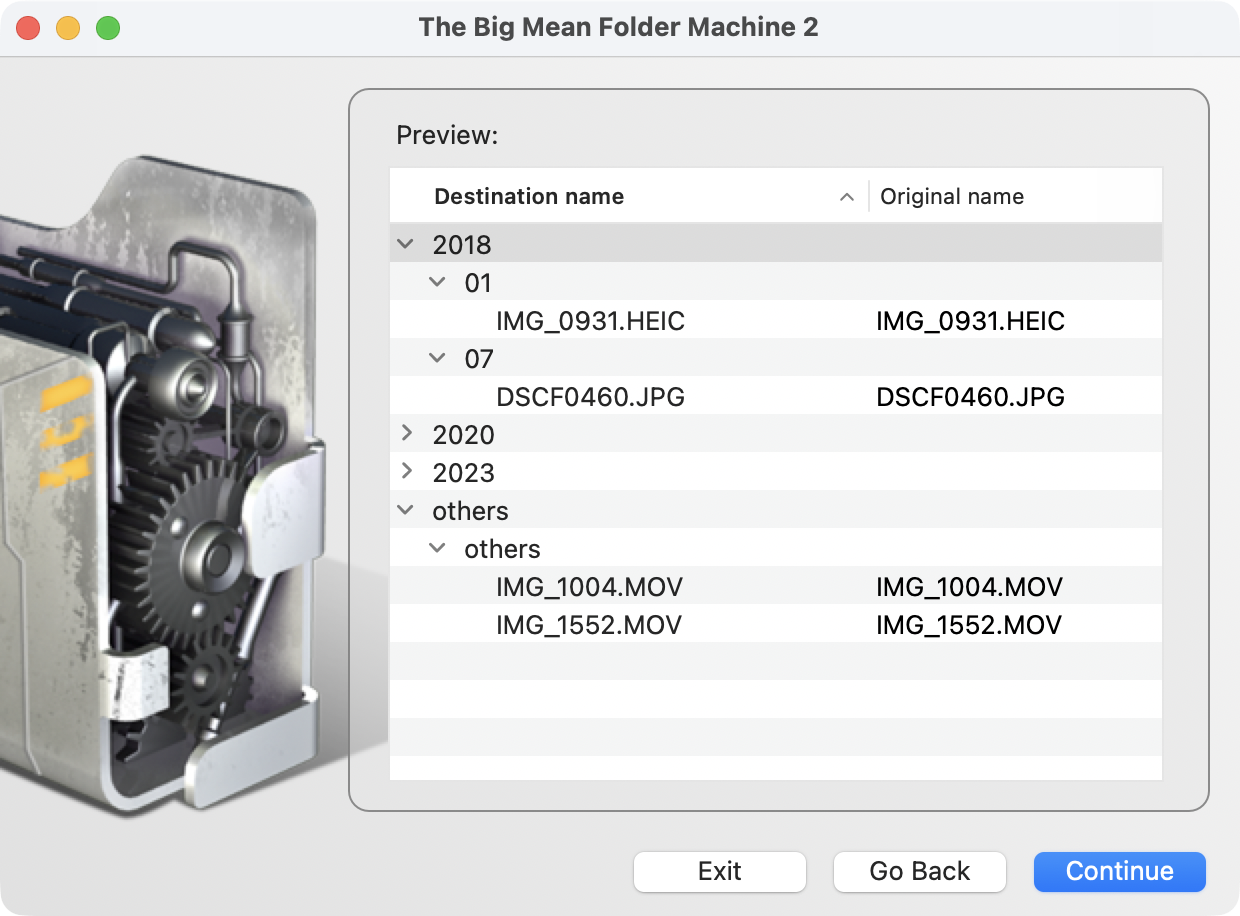Screen dimensions: 1240x916
Task: Click original name IMG_1552.MOV cell
Action: point(969,625)
